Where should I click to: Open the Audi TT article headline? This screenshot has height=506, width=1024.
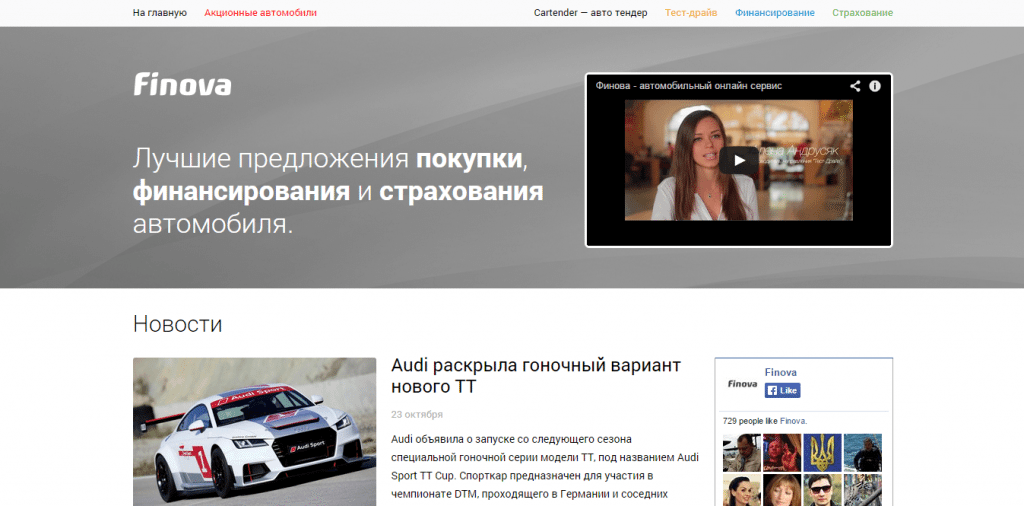coord(536,375)
